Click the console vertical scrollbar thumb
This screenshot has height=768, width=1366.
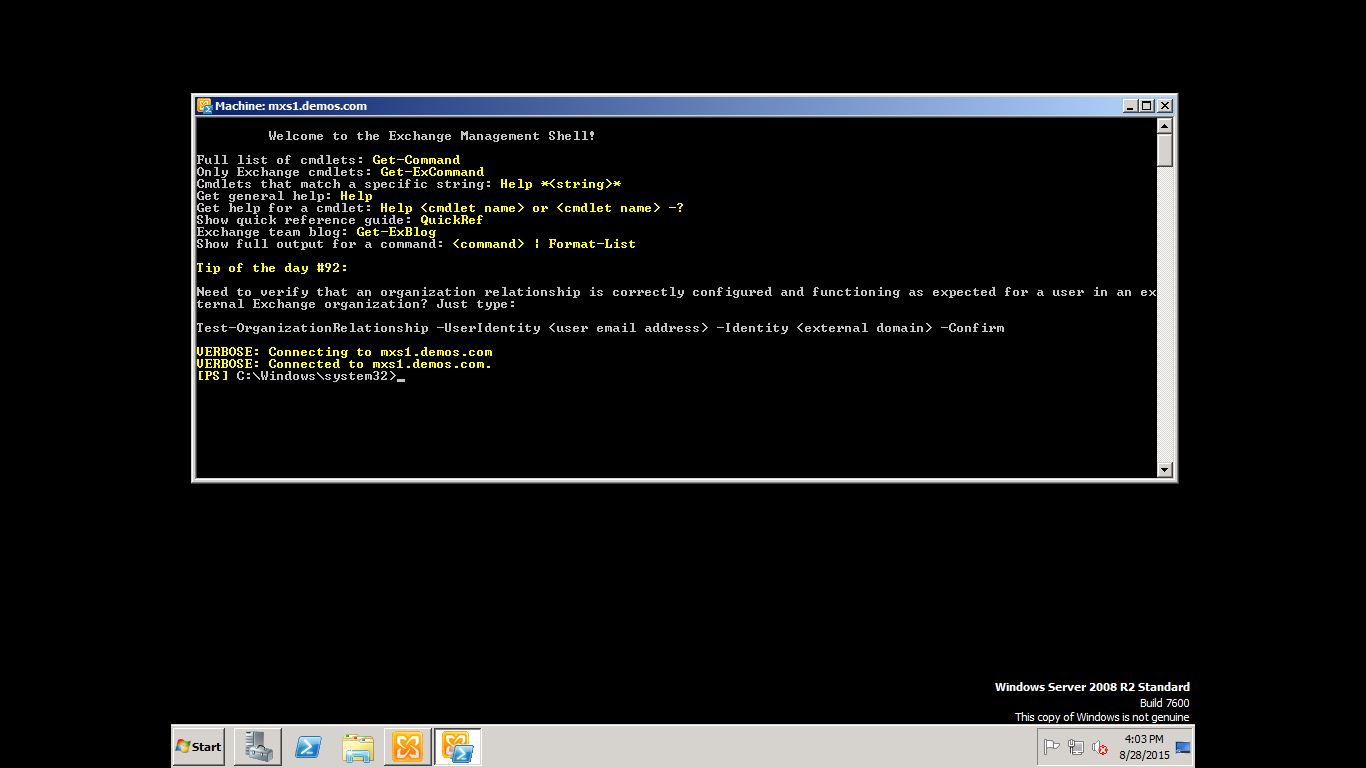pyautogui.click(x=1164, y=150)
